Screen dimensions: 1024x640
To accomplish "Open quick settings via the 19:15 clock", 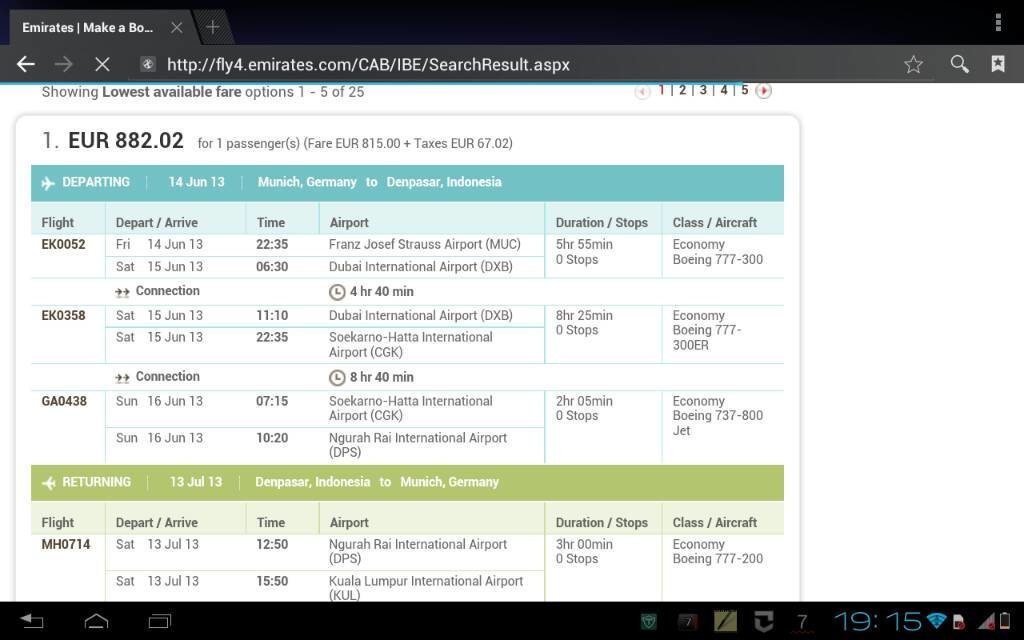I will (877, 621).
